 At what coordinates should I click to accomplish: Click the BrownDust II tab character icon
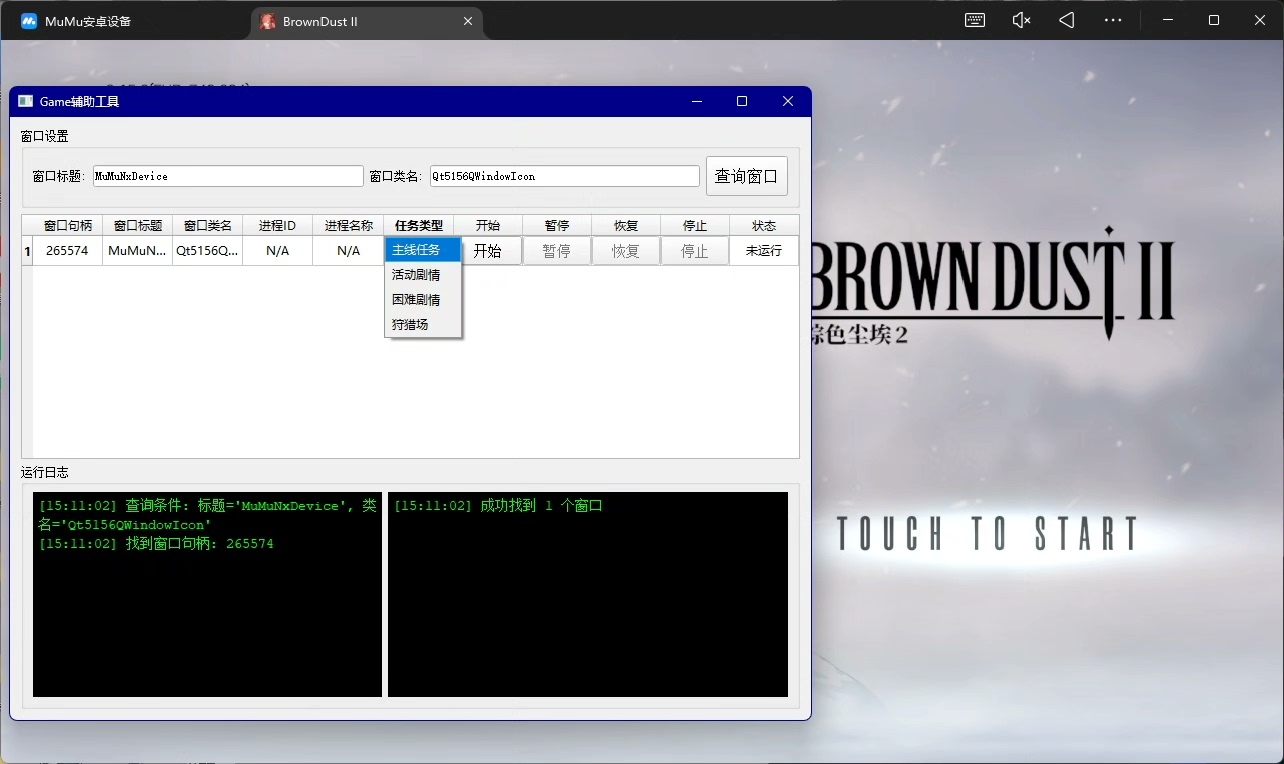(268, 21)
